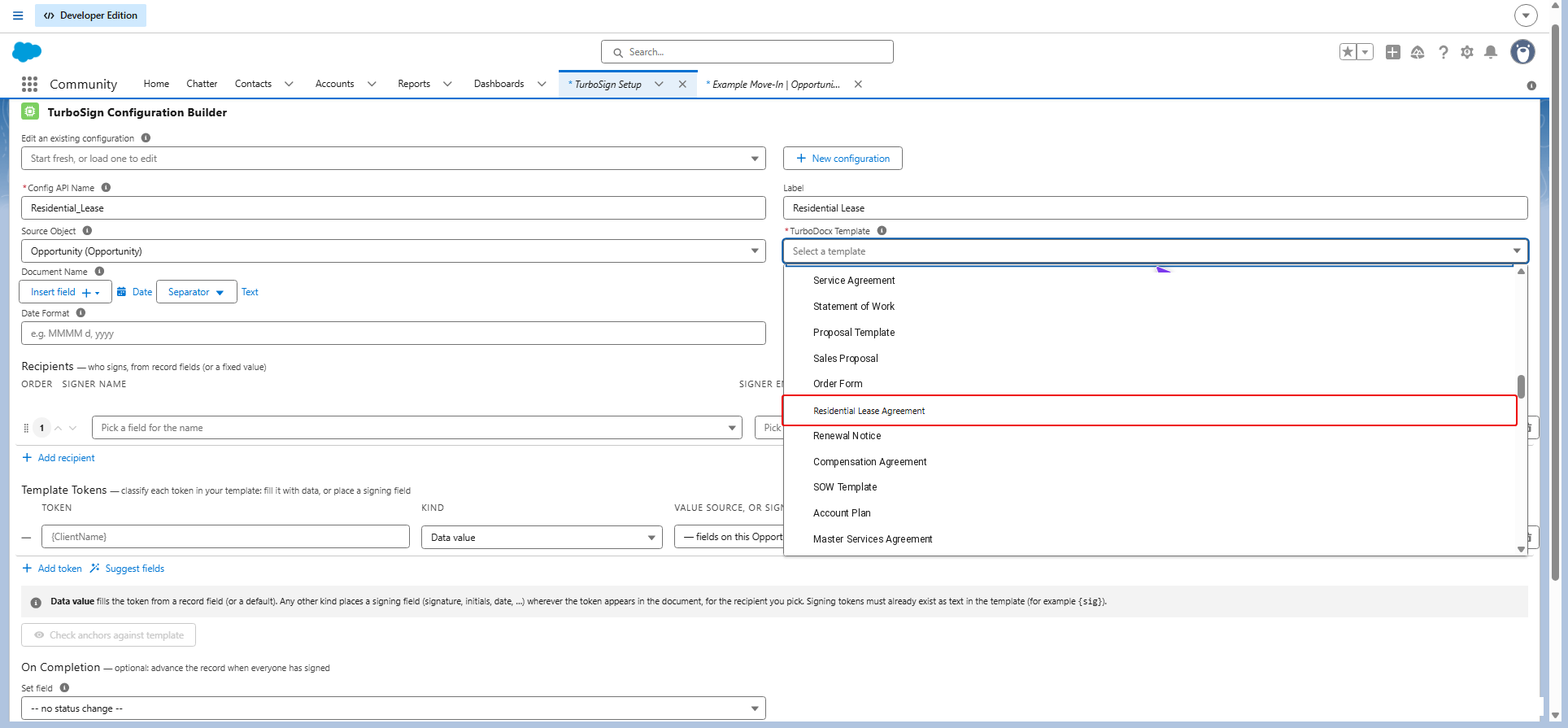The height and width of the screenshot is (728, 1568).
Task: Click the Label input field
Action: pos(1156,208)
